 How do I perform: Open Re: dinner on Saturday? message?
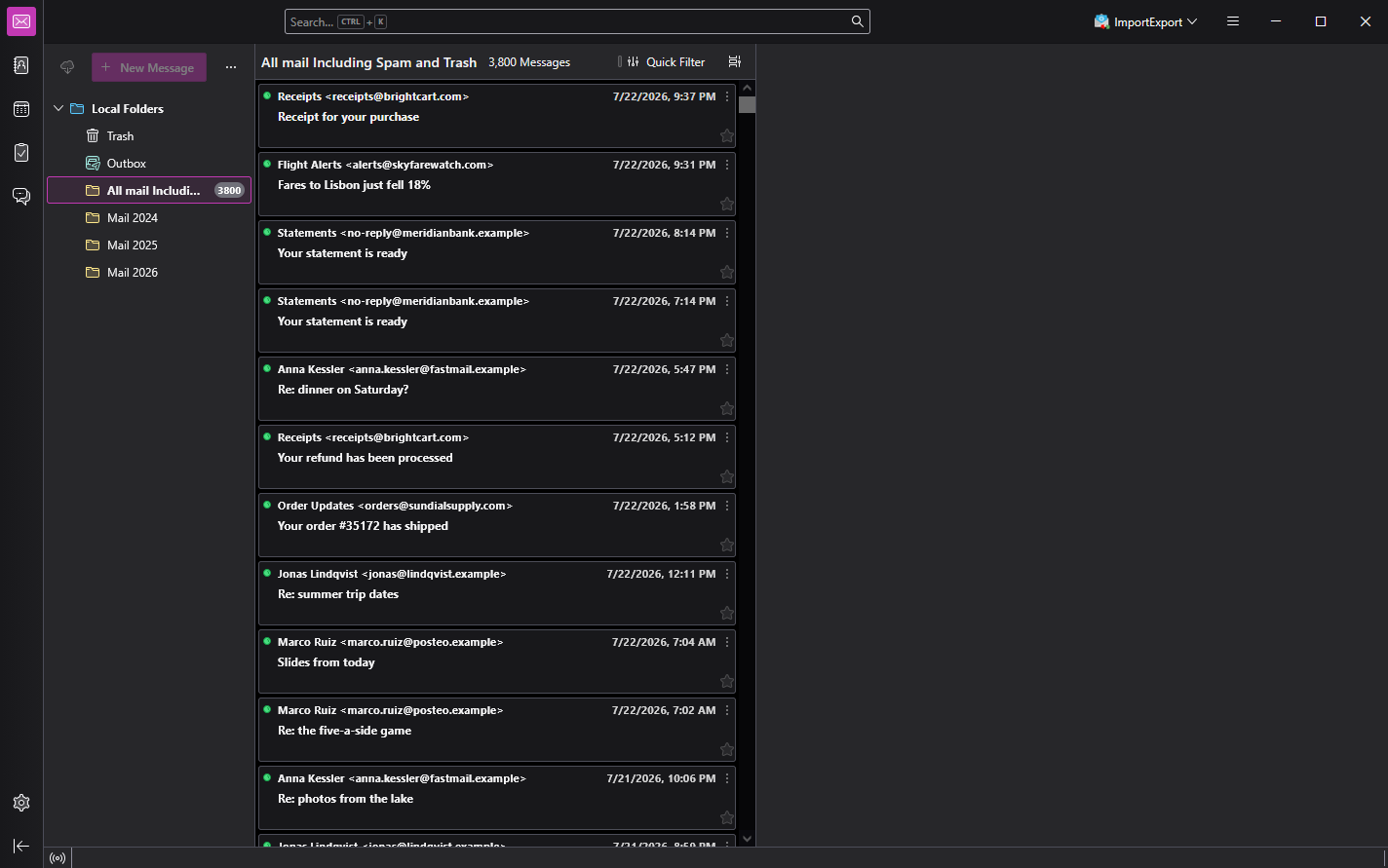[x=497, y=389]
